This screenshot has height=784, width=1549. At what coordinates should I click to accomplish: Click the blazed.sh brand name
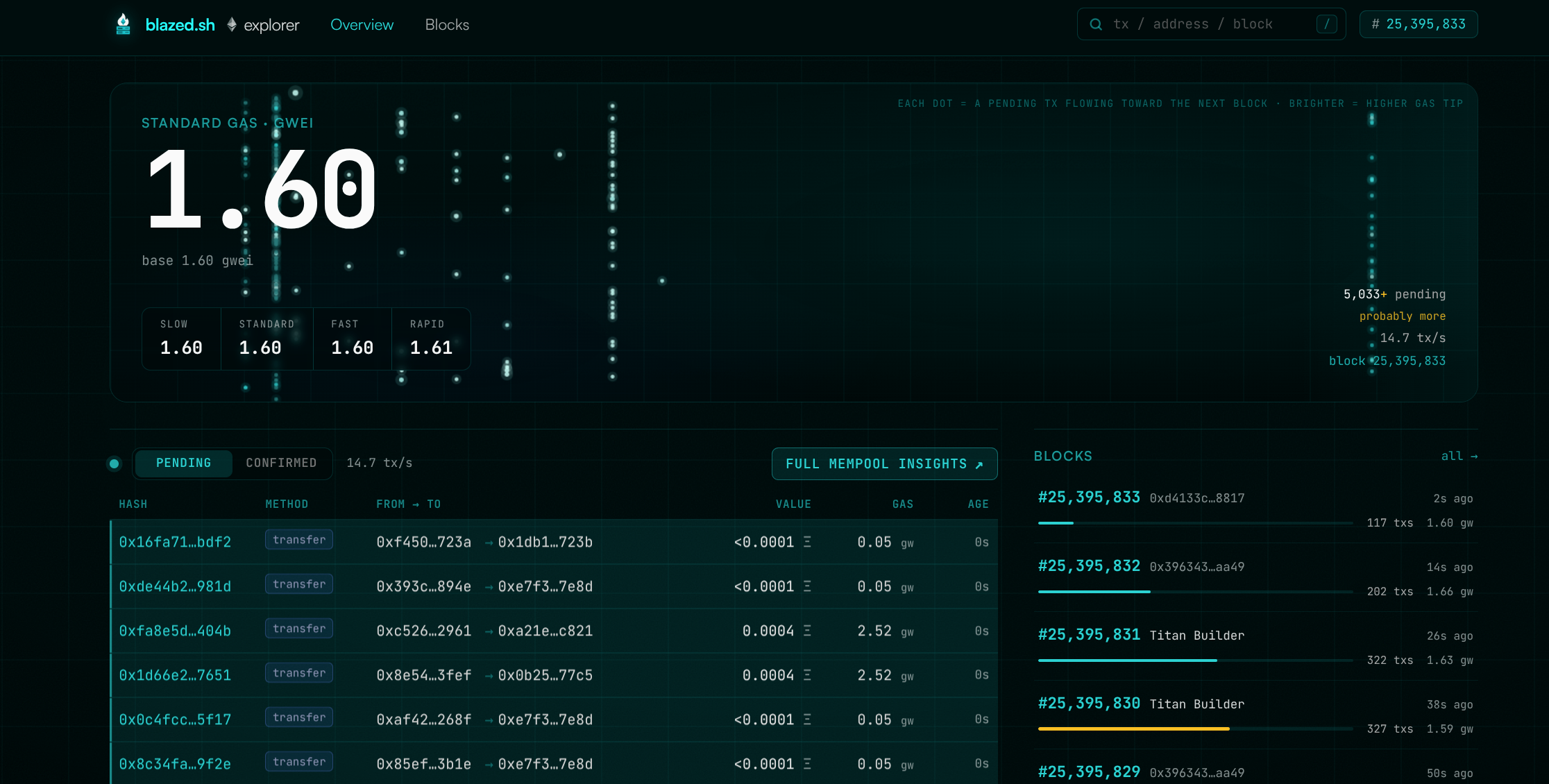click(x=180, y=25)
